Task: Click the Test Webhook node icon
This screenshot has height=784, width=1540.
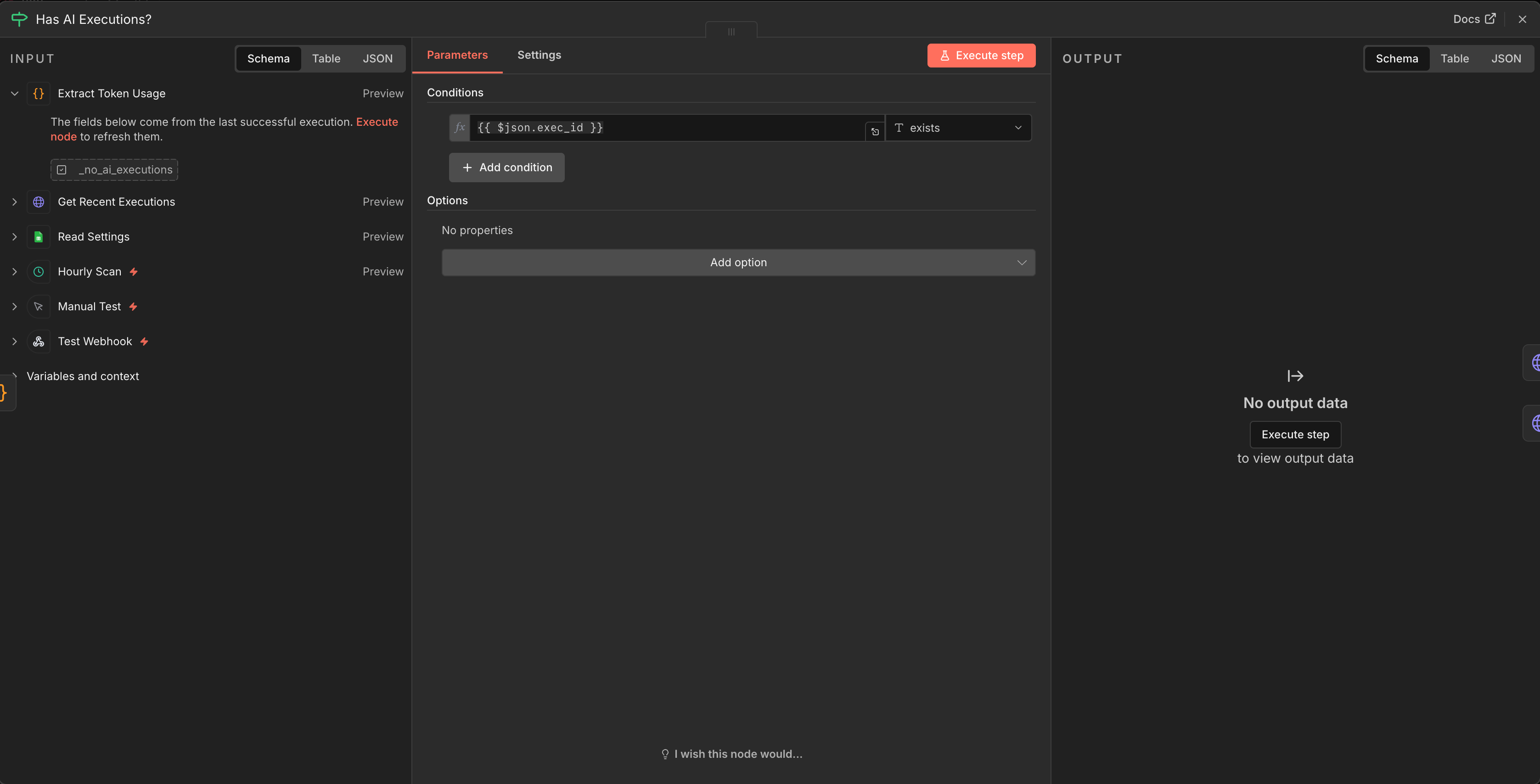Action: [x=38, y=342]
